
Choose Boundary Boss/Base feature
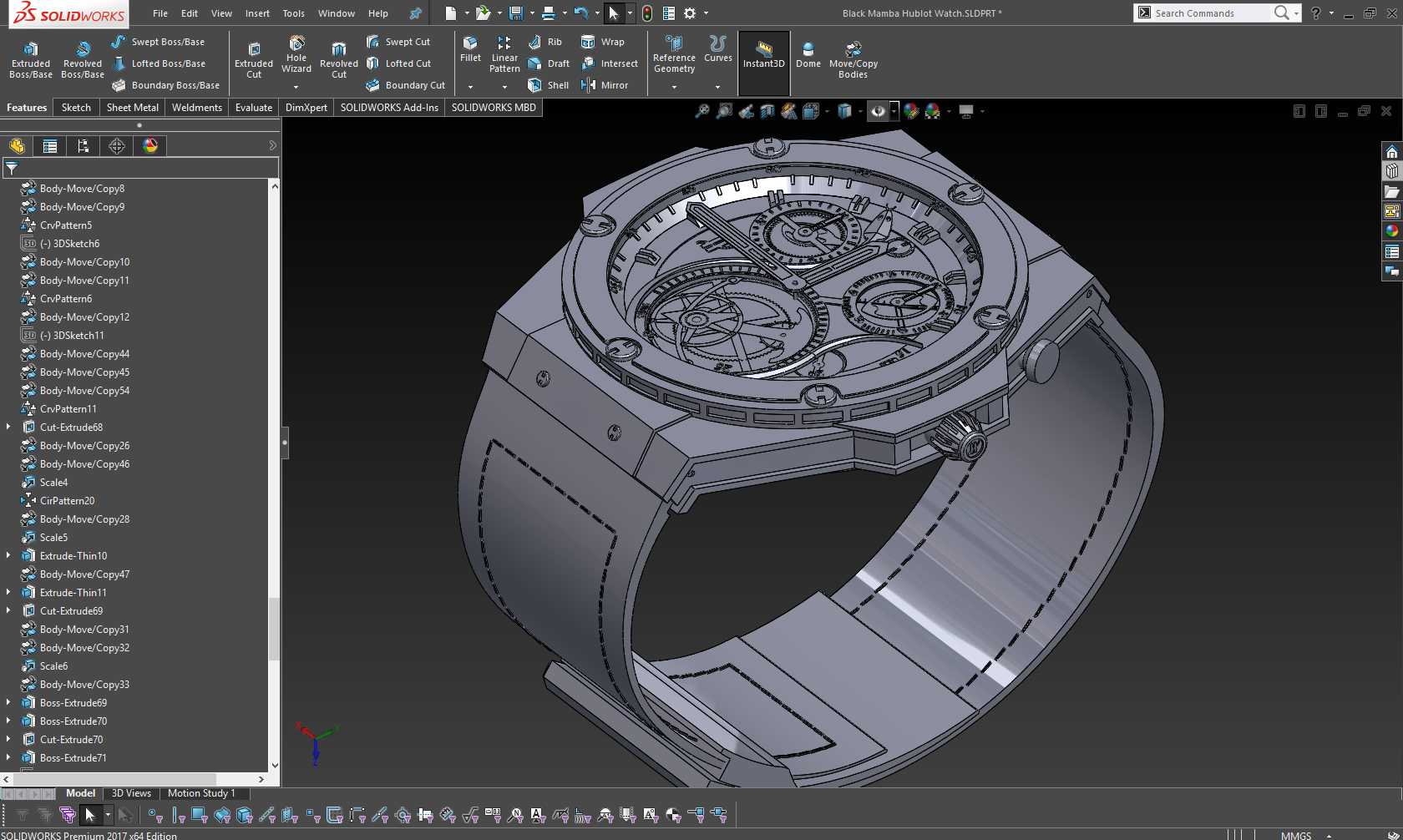point(165,85)
